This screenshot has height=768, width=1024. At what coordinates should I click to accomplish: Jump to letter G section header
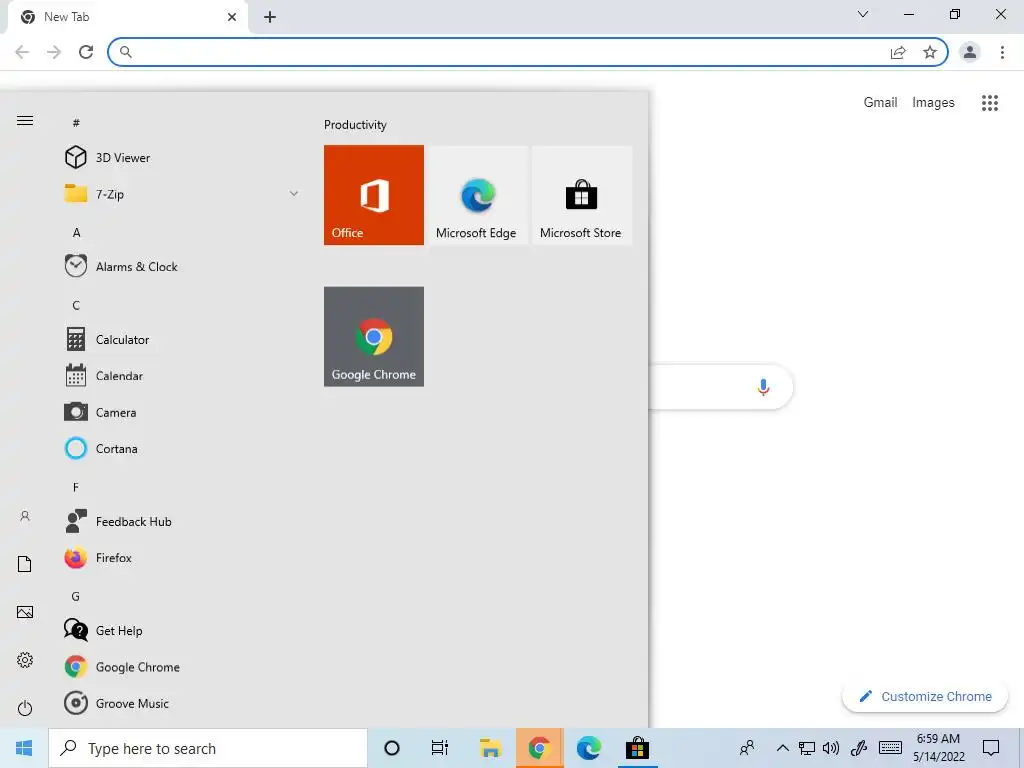pyautogui.click(x=76, y=596)
